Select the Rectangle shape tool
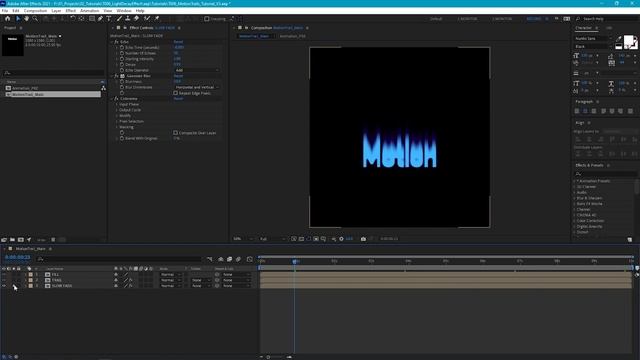640x360 pixels. (x=92, y=19)
